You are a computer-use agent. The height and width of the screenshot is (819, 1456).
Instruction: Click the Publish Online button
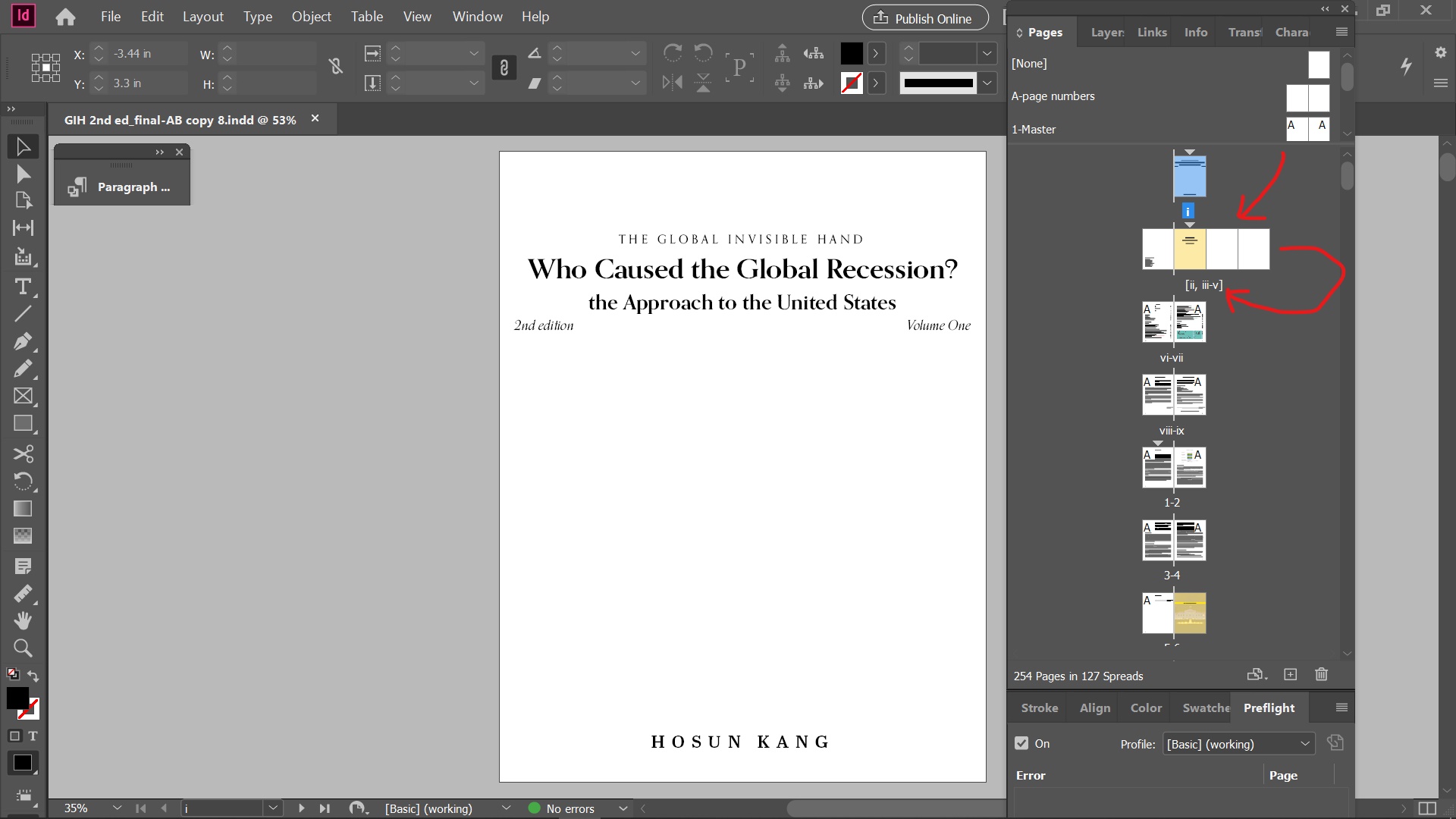pyautogui.click(x=924, y=18)
